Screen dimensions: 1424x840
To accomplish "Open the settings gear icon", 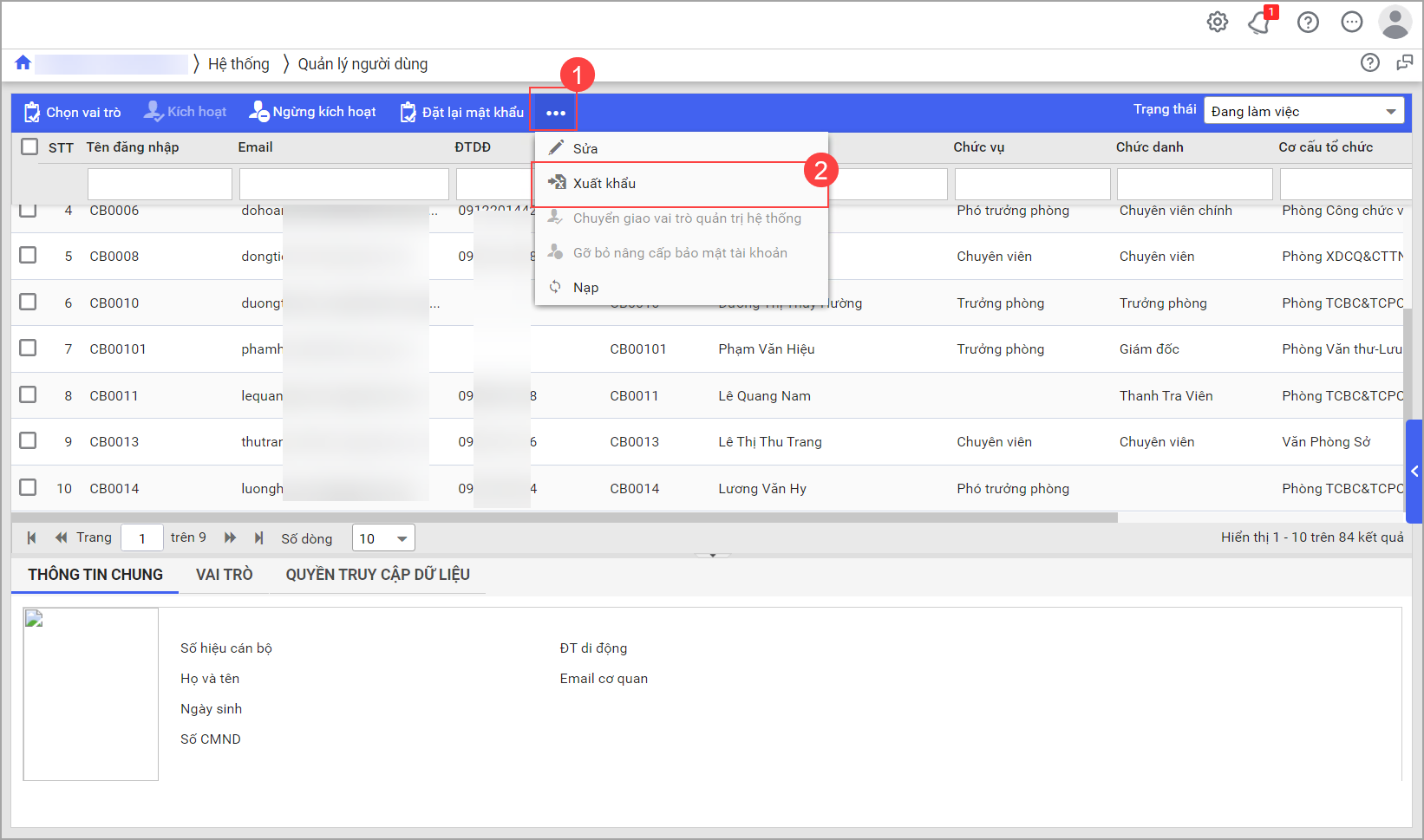I will [x=1218, y=23].
